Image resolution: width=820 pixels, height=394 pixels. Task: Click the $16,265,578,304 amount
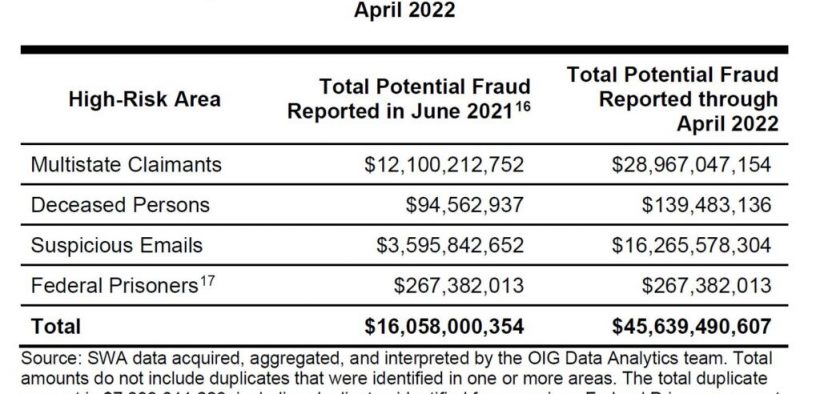(691, 245)
